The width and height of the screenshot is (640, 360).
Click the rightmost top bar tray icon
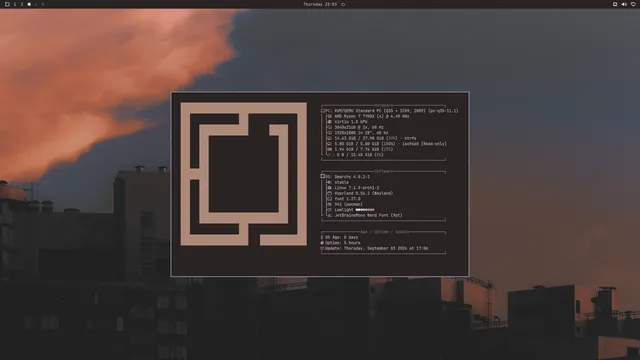click(633, 4)
